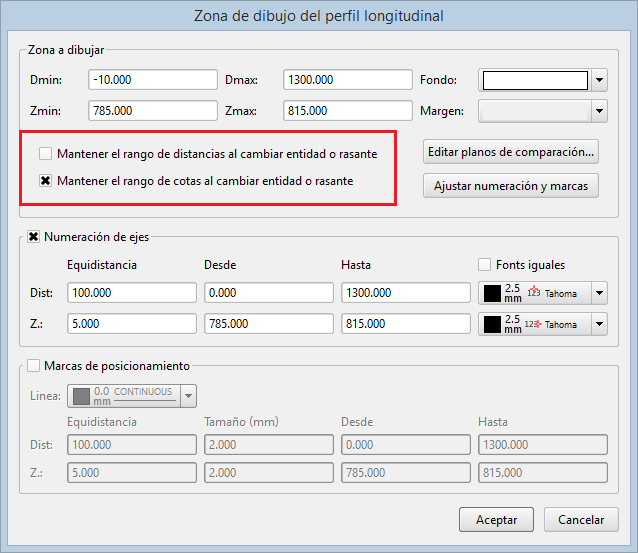
Task: Enable the Marcas de posicionamiento checkbox
Action: click(35, 366)
